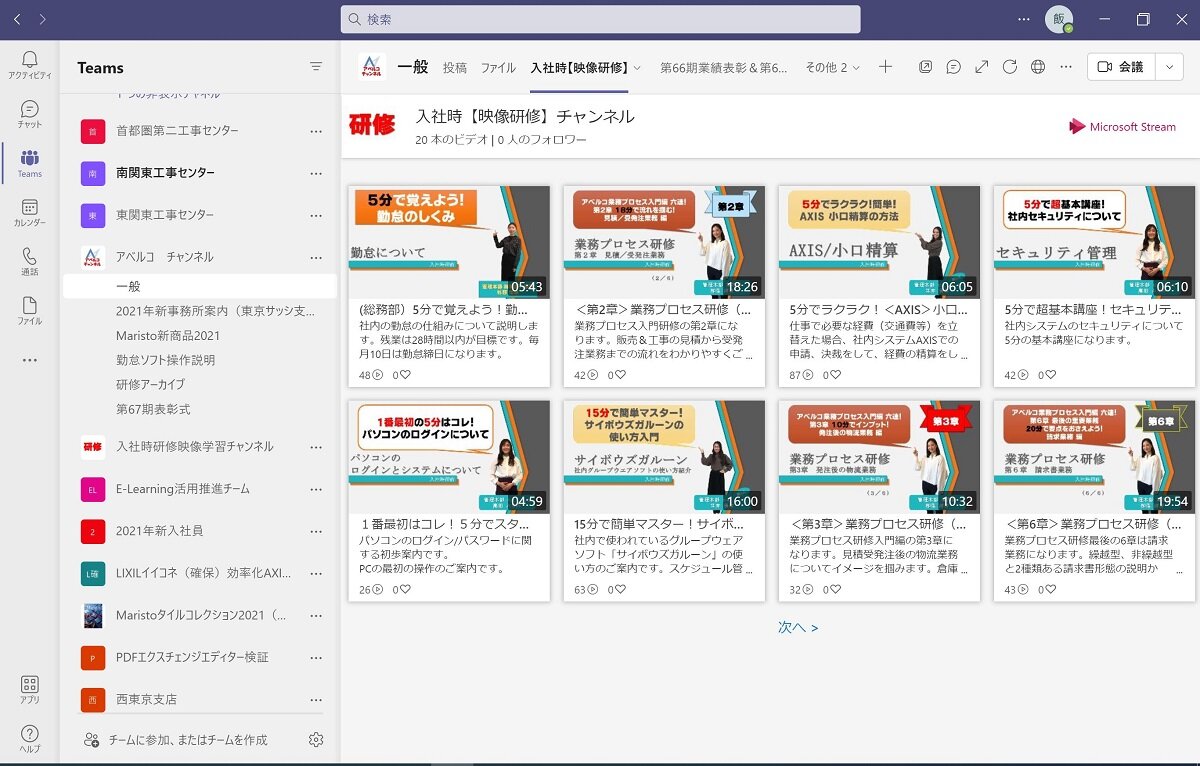The width and height of the screenshot is (1200, 766).
Task: Select the 一般 channel in list
Action: click(200, 286)
